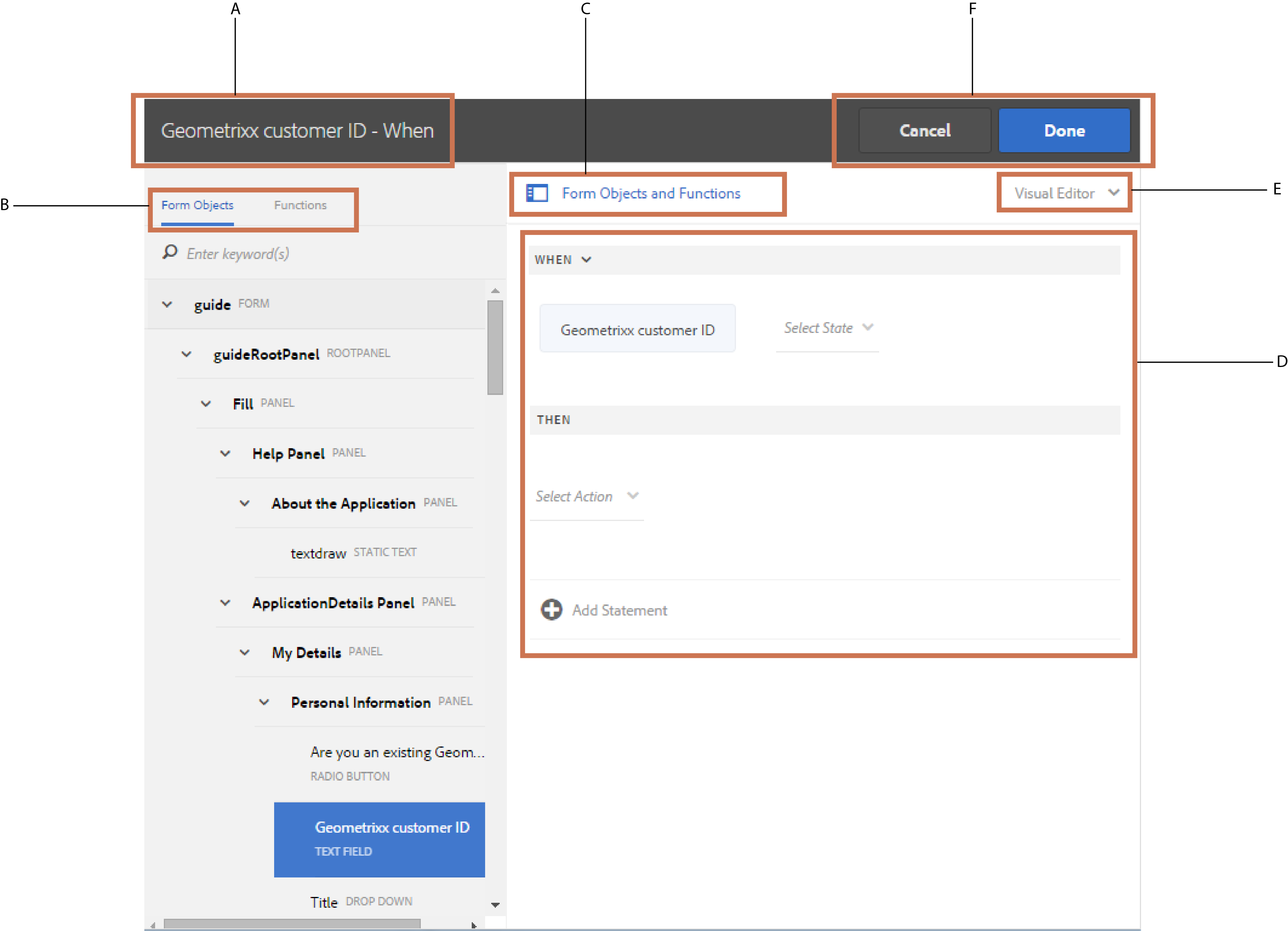Collapse the guideRootPanel node
Image resolution: width=1288 pixels, height=931 pixels.
coord(186,354)
